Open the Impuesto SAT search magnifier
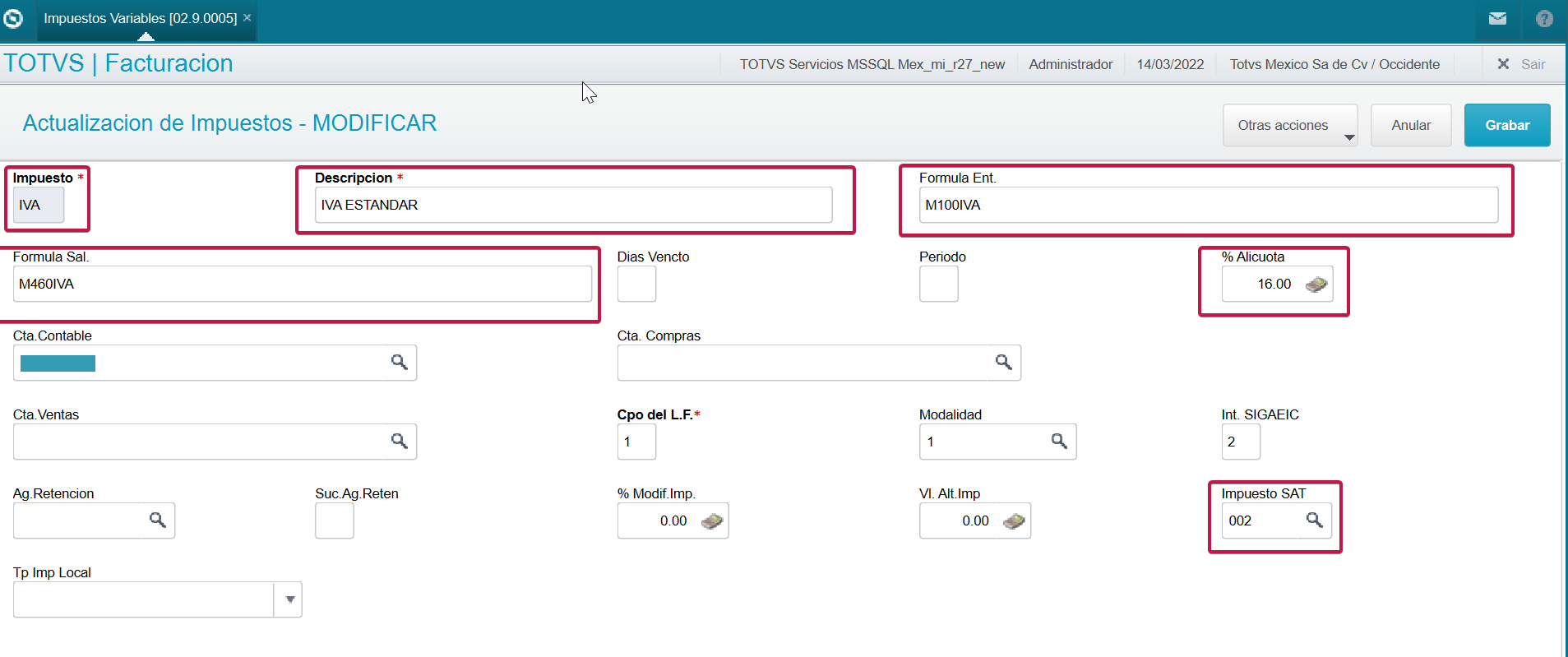Viewport: 1568px width, 657px height. [1315, 521]
